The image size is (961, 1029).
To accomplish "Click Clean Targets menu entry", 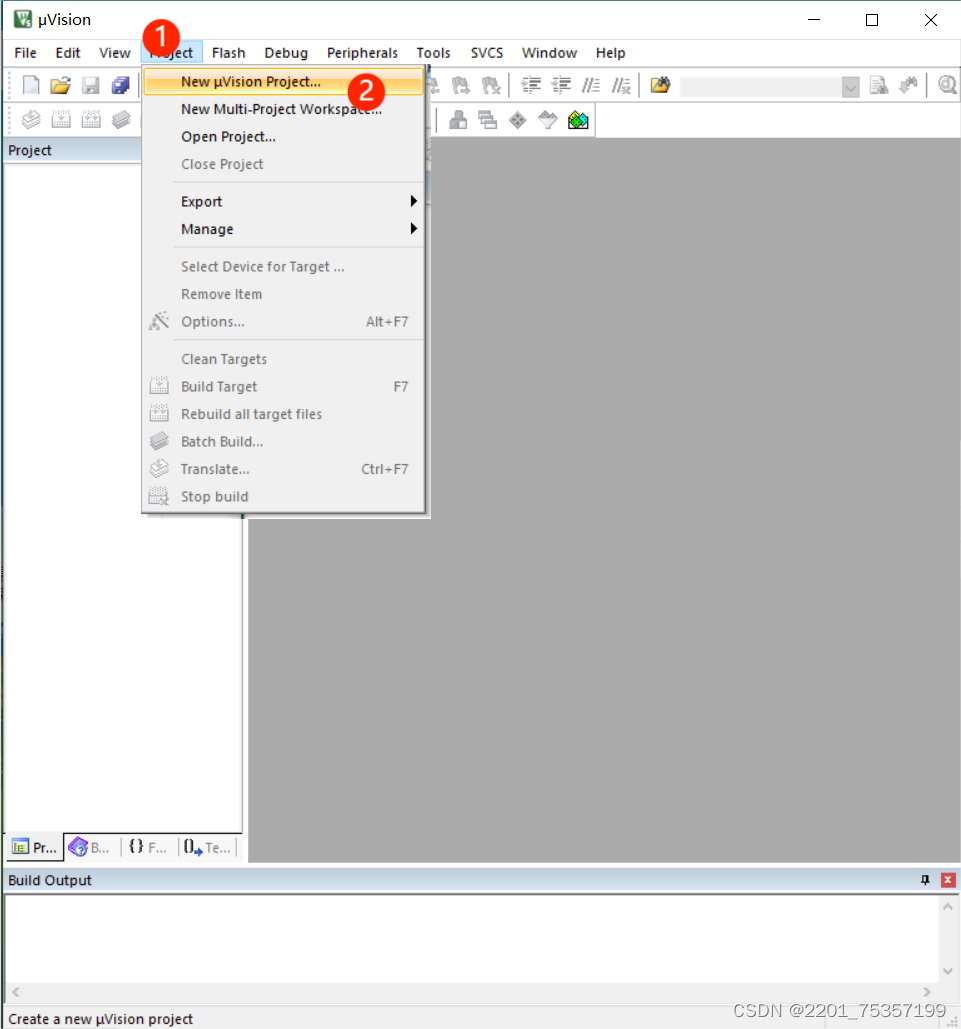I will tap(284, 359).
